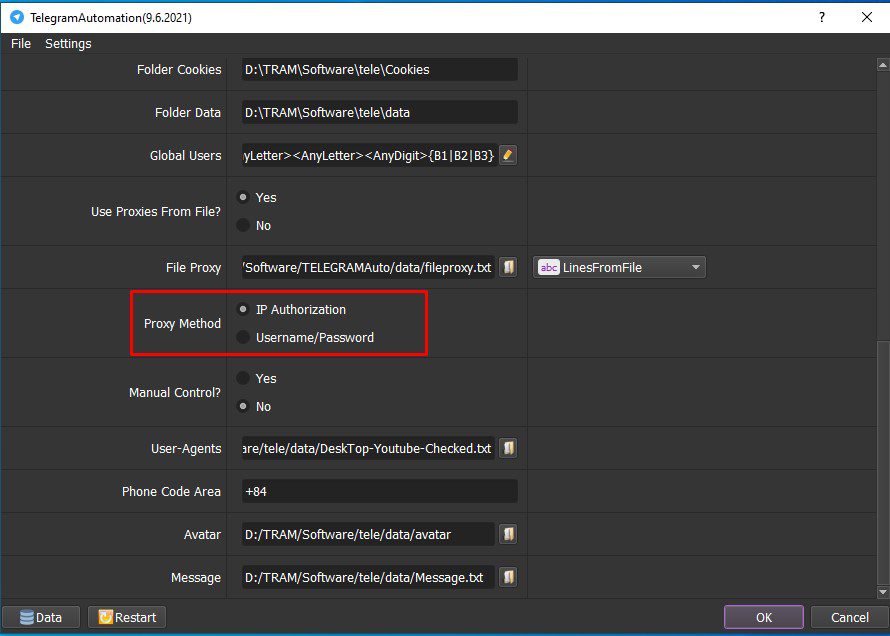Click the vertical scrollbar thumb
The height and width of the screenshot is (636, 890).
(883, 462)
